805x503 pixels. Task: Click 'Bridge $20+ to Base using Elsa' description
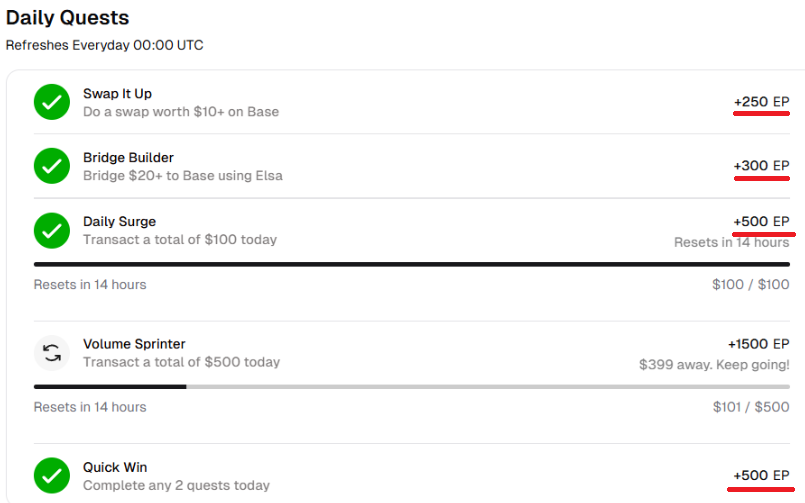point(183,176)
